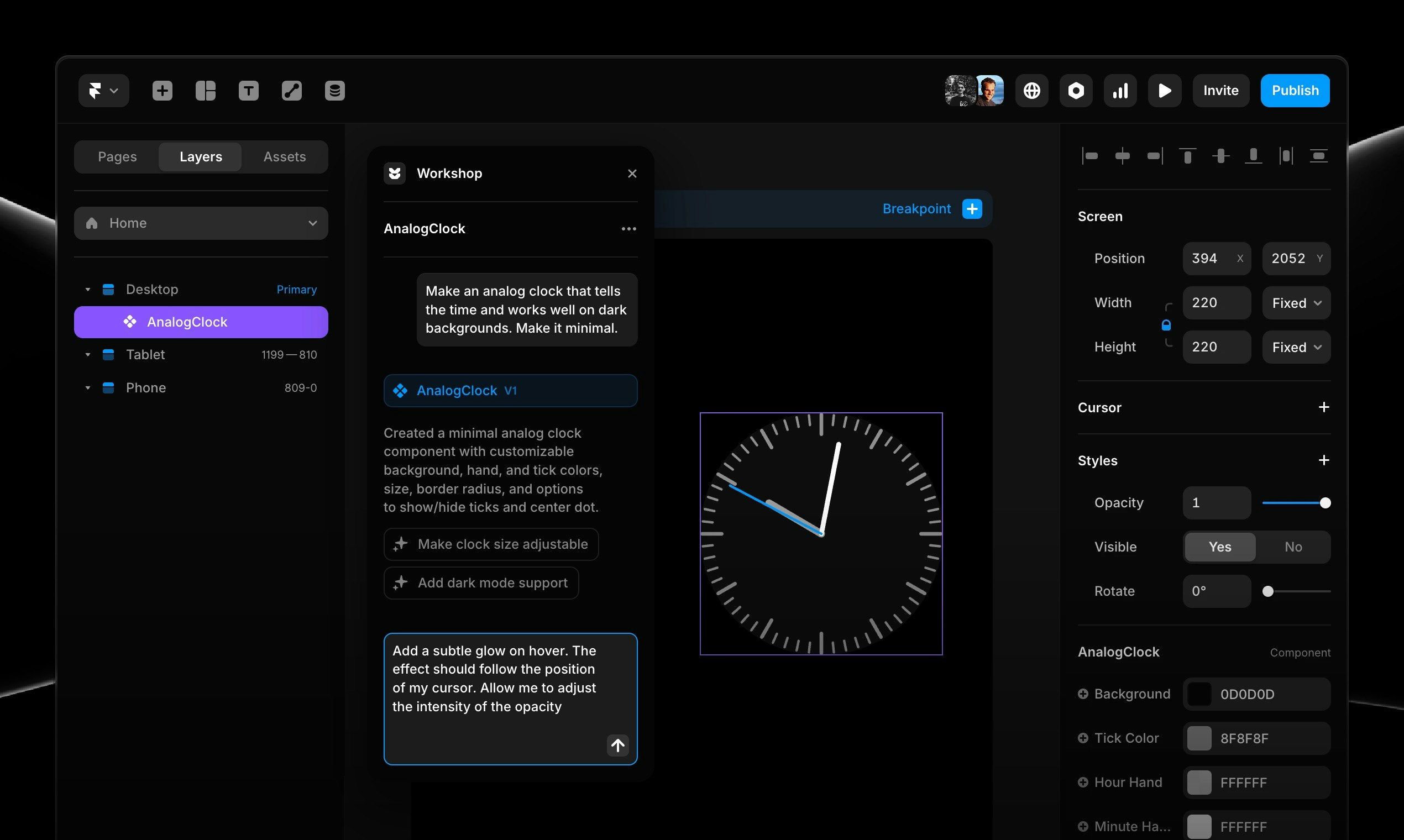This screenshot has width=1404, height=840.
Task: Open AnalogClock three-dot options menu
Action: coord(628,229)
